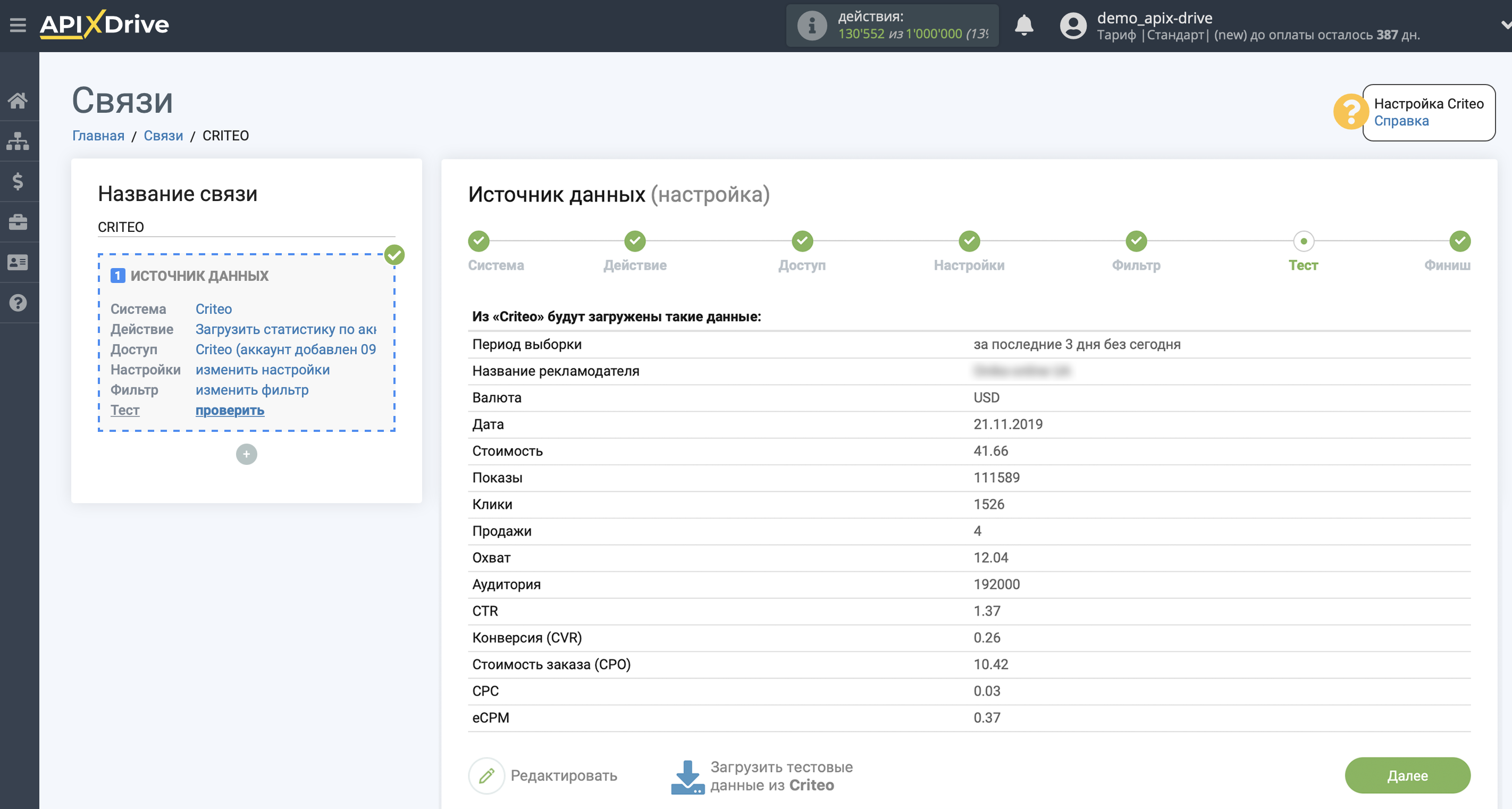
Task: Click проверить test link
Action: 230,411
